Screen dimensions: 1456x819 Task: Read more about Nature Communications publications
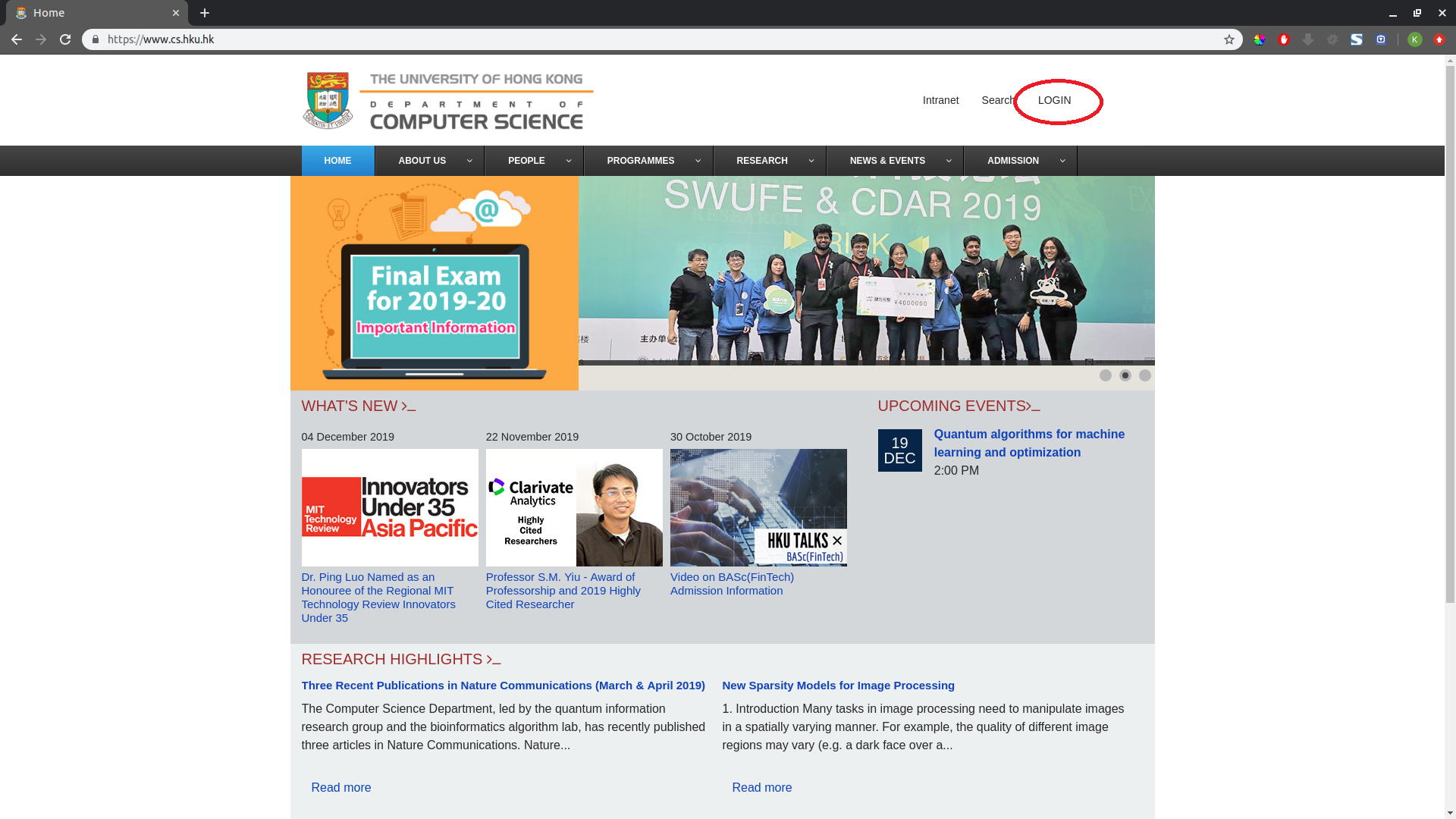pyautogui.click(x=341, y=788)
